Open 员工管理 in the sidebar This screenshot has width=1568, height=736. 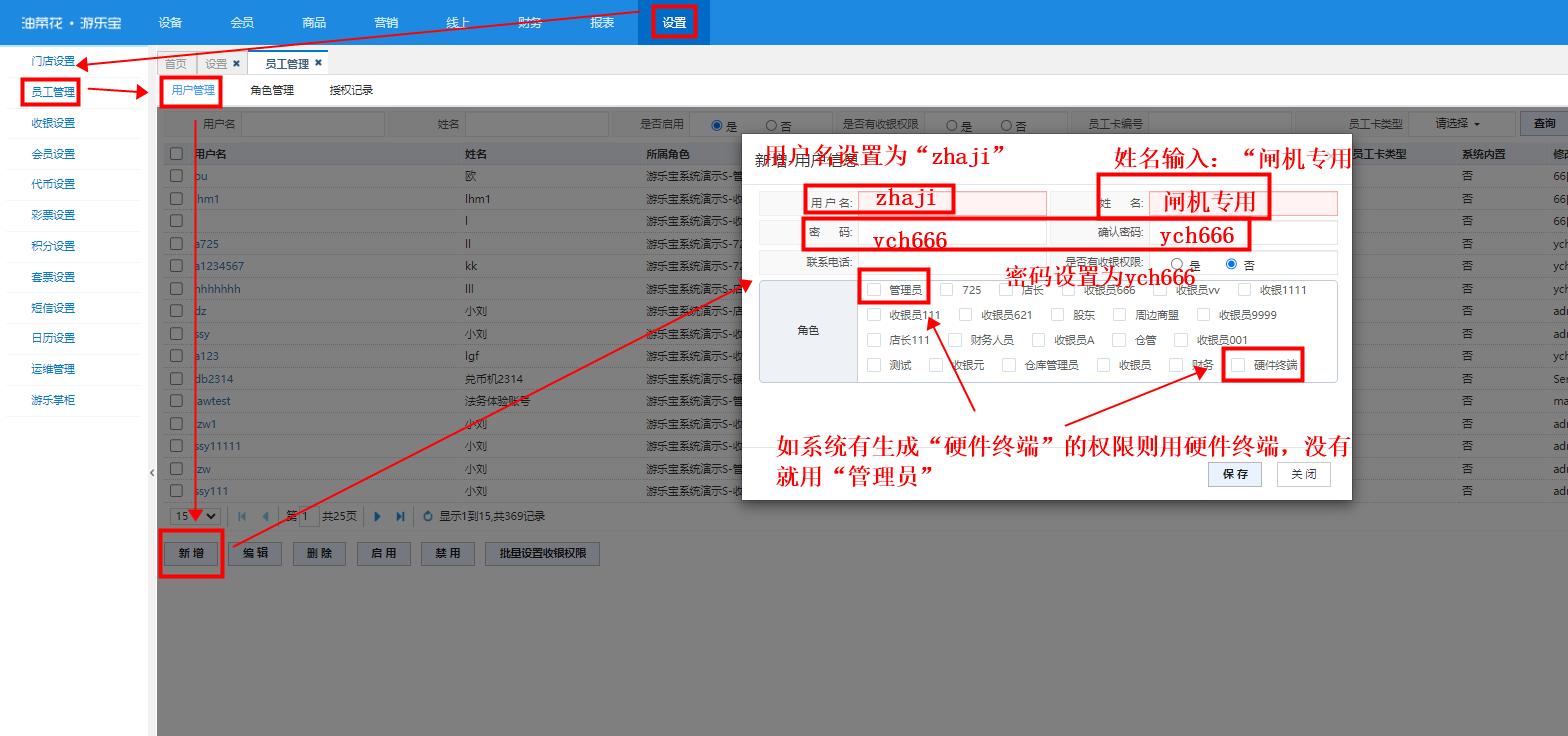tap(53, 92)
